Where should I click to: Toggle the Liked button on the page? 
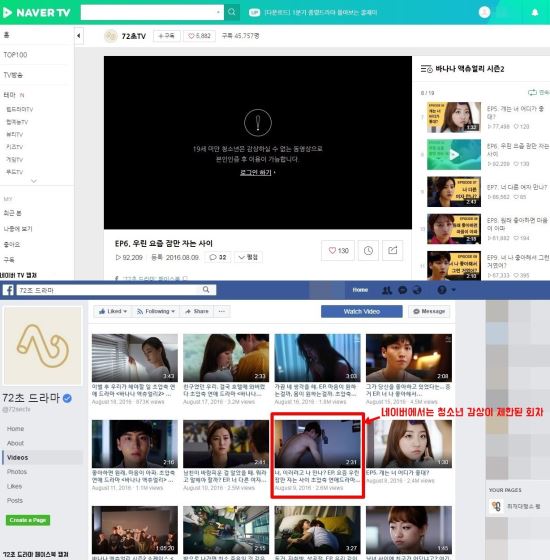113,311
